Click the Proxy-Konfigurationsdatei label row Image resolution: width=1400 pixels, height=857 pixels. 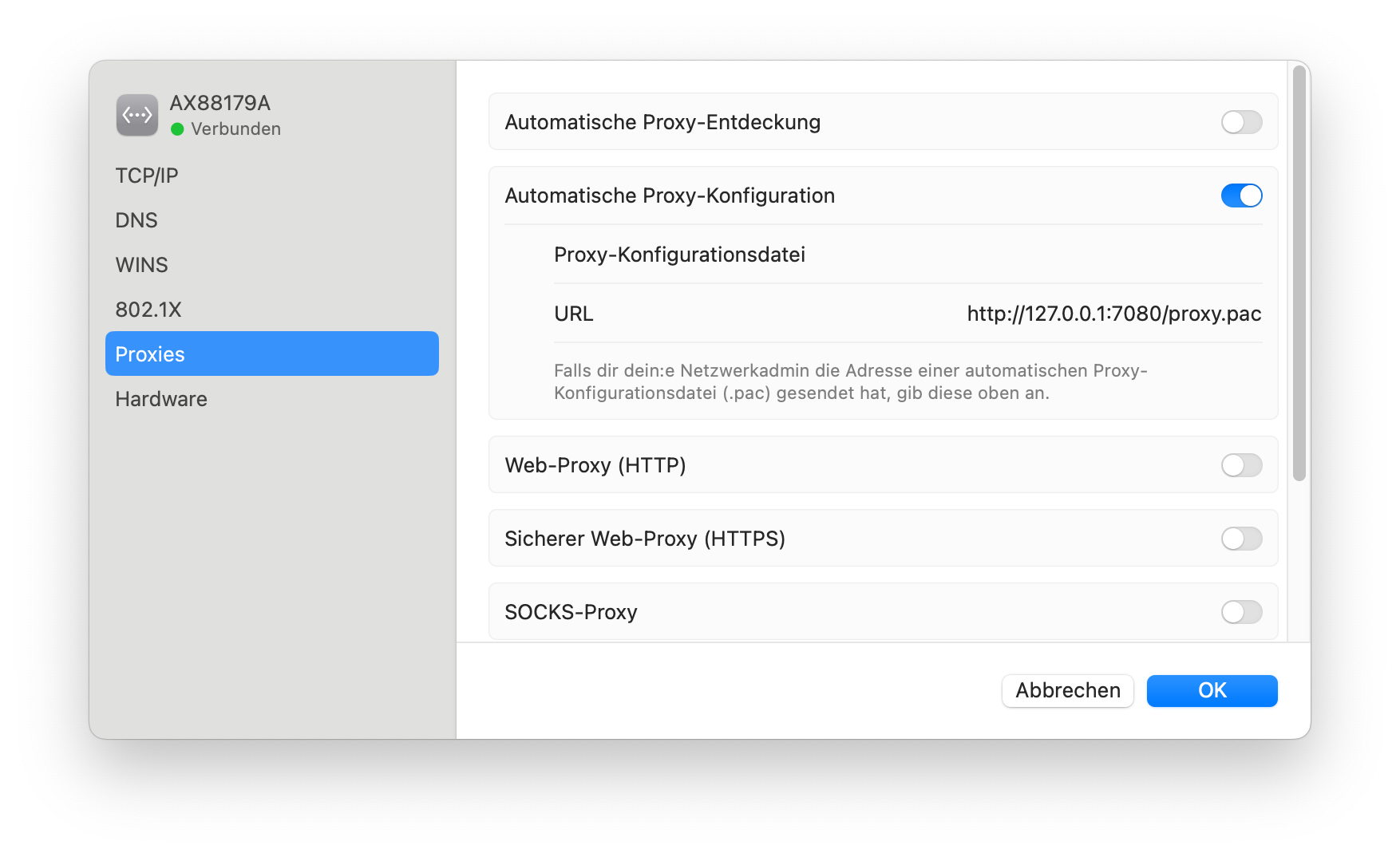click(680, 255)
